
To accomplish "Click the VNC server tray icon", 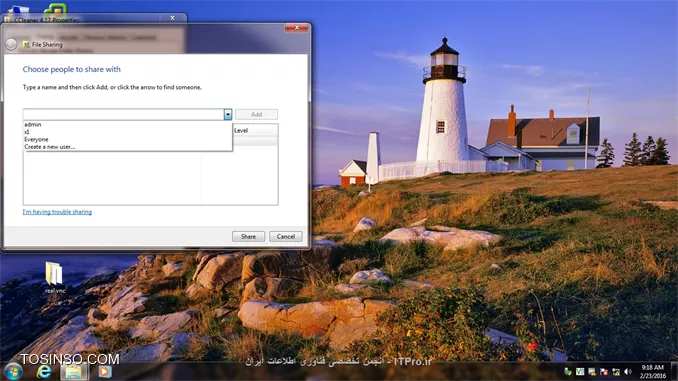I will pyautogui.click(x=580, y=371).
